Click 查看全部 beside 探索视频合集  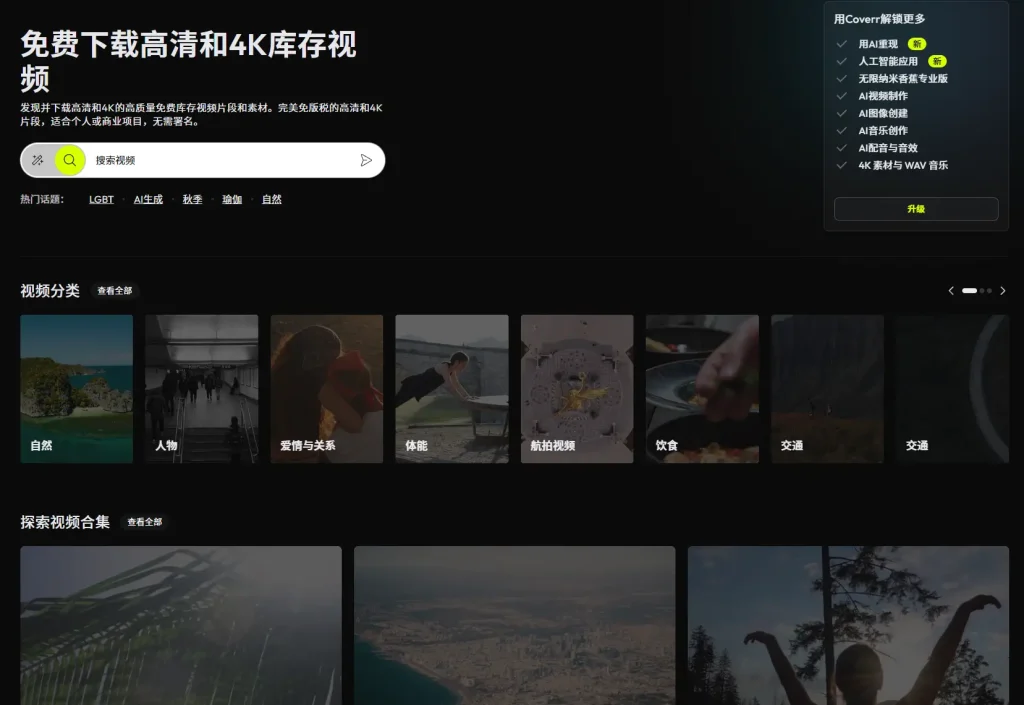(x=145, y=522)
